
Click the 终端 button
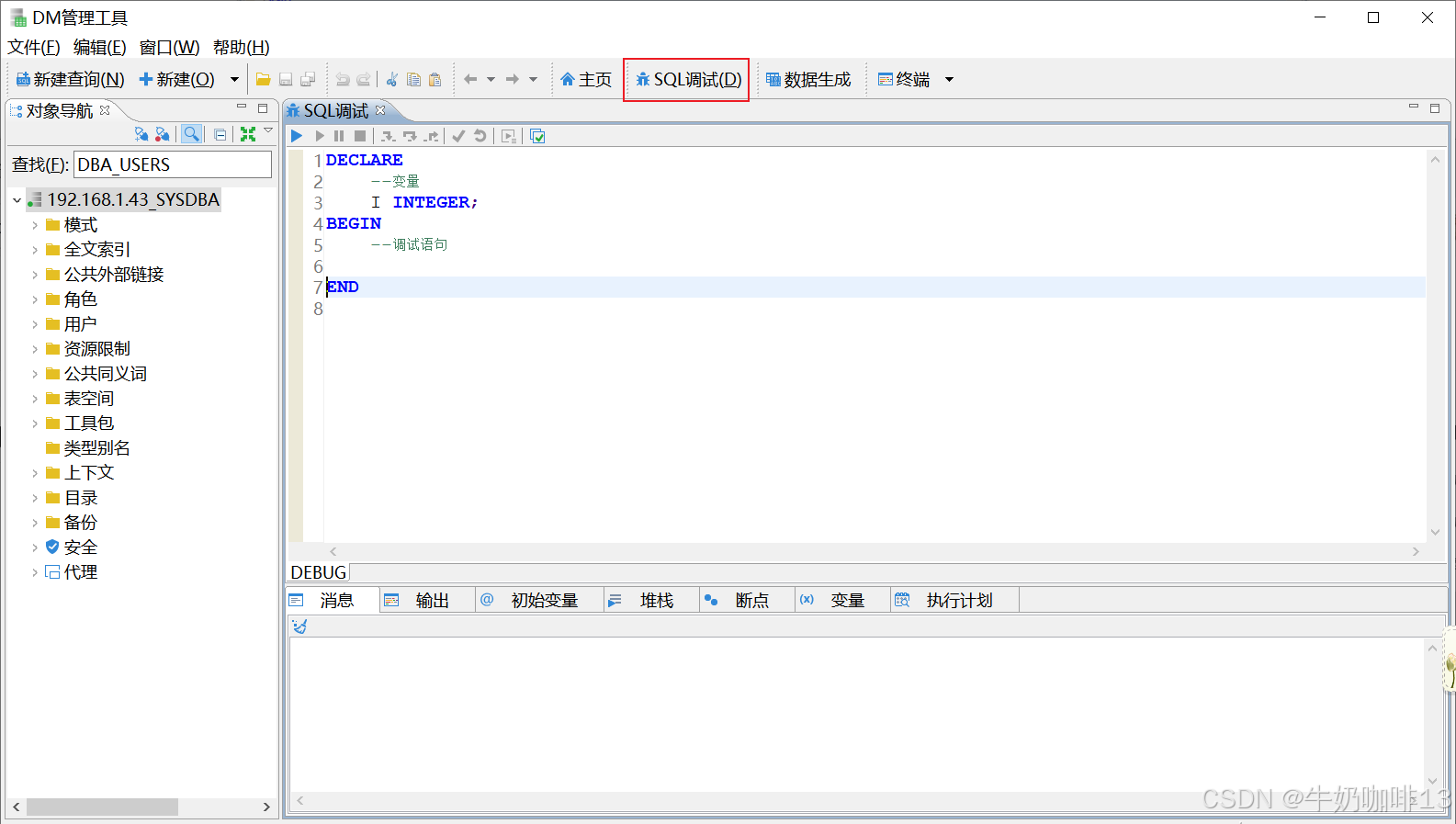click(904, 80)
